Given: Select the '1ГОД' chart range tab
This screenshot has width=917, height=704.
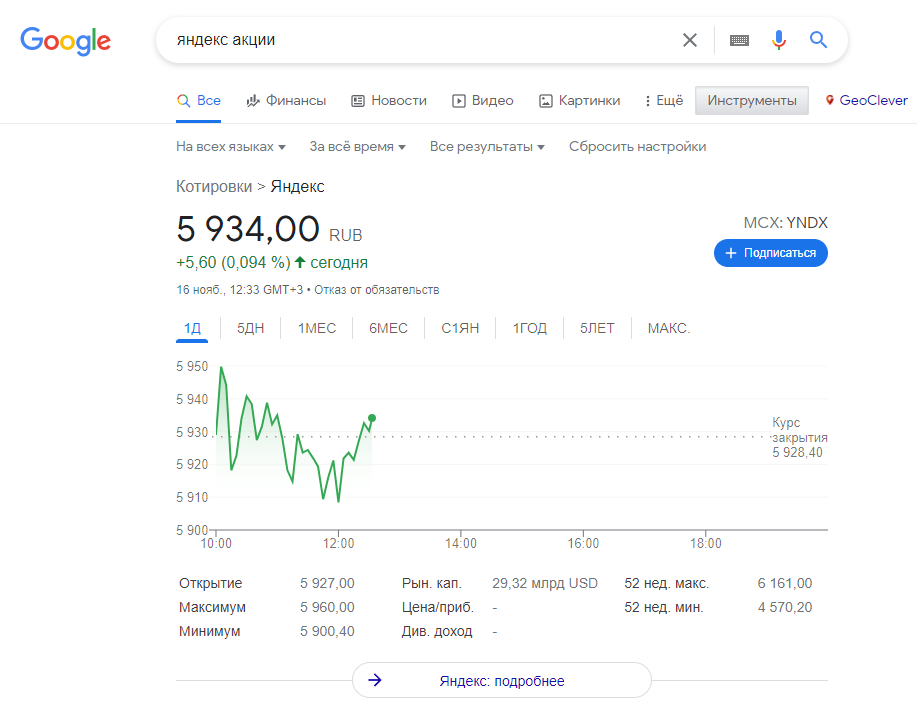Looking at the screenshot, I should pos(530,329).
